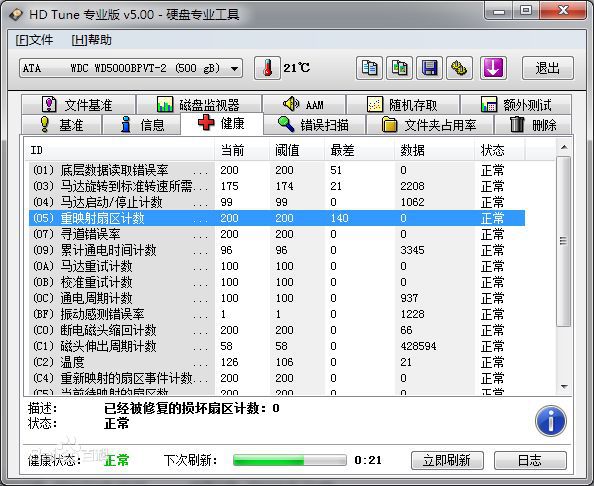Click the copy screenshot to clipboard icon
This screenshot has height=486, width=594.
[399, 68]
